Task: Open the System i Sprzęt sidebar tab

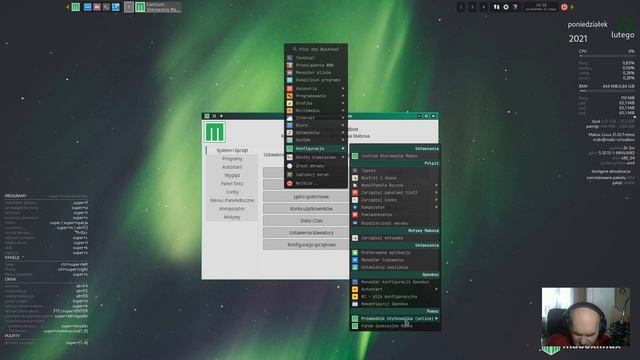Action: coord(232,151)
